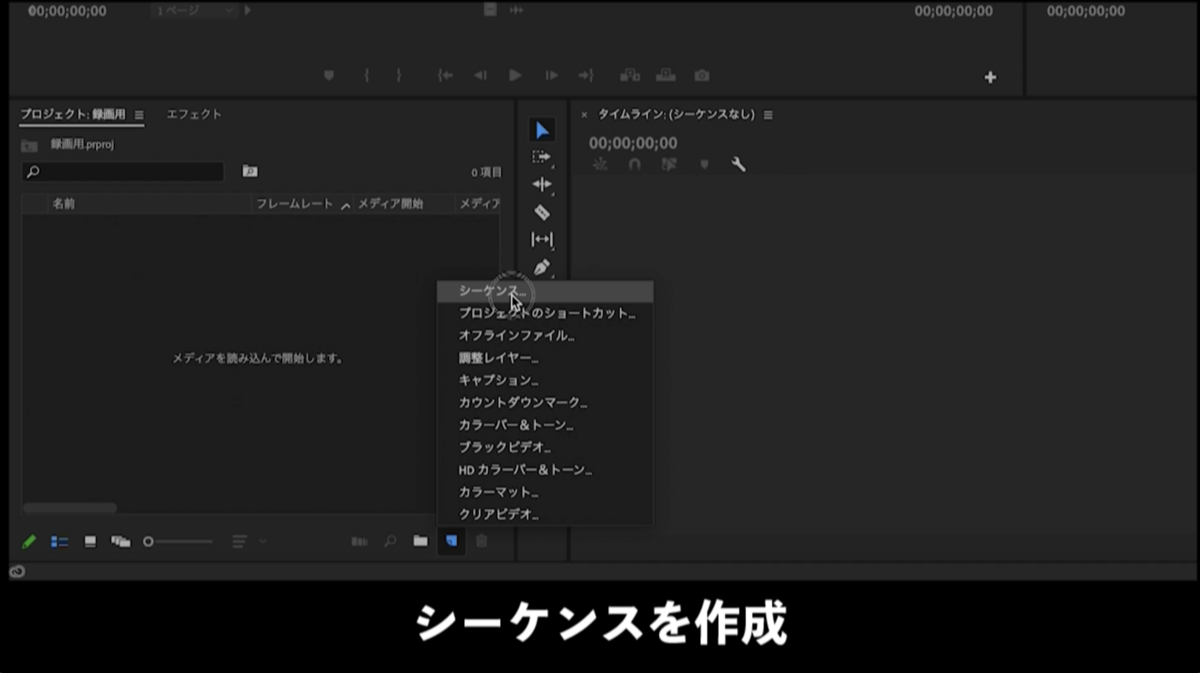Choose 調整レイヤー... menu item
This screenshot has width=1200, height=673.
coord(545,358)
